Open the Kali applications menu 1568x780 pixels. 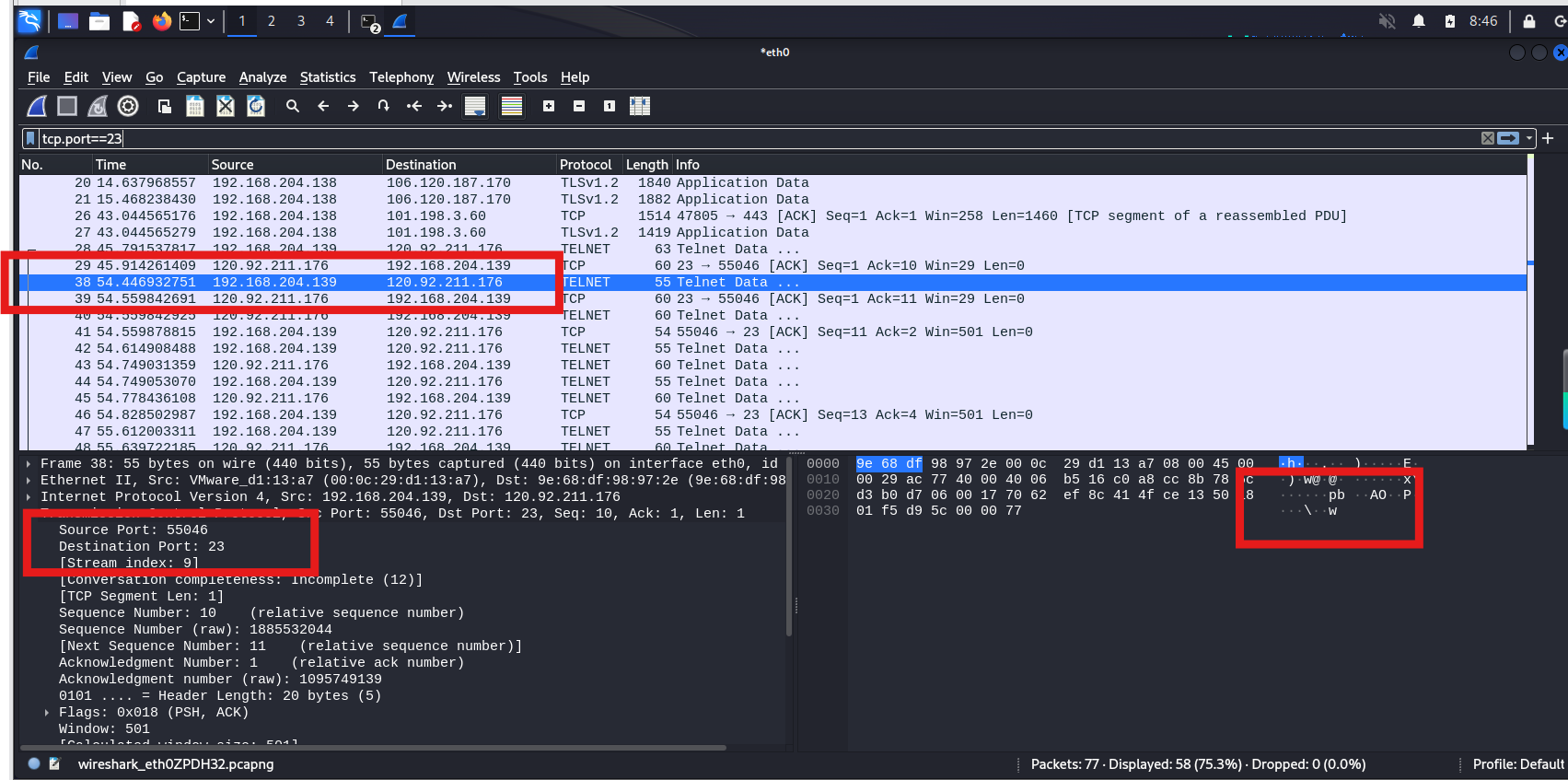click(29, 20)
